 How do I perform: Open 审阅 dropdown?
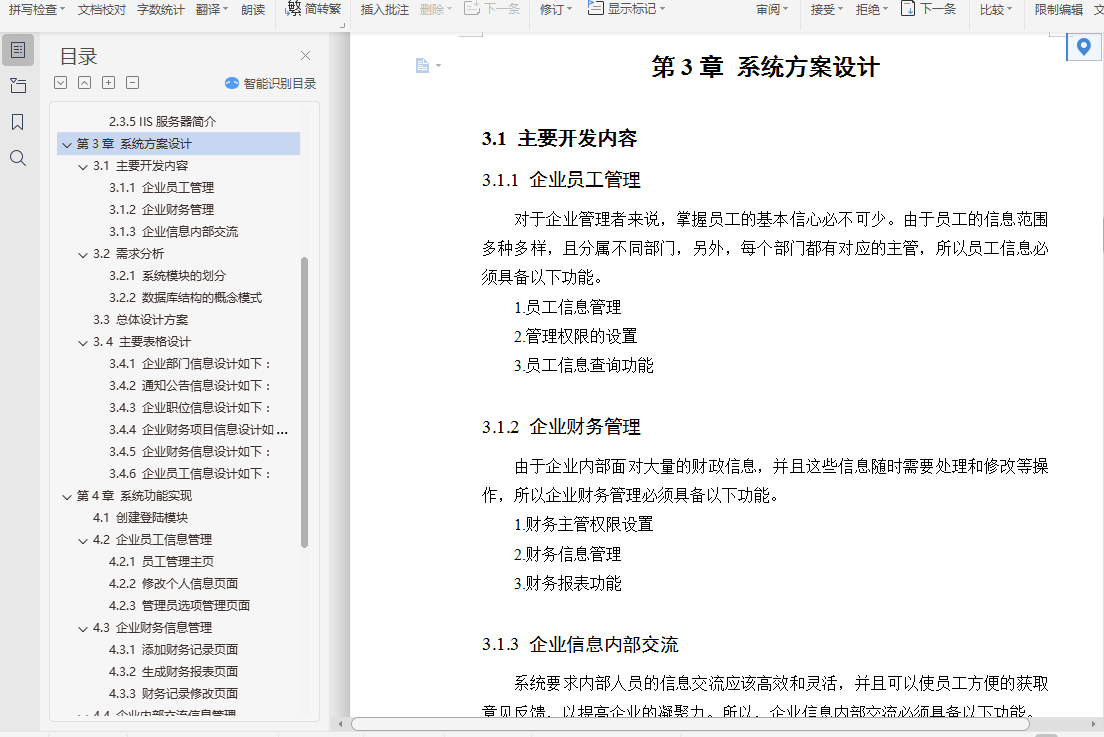pos(772,9)
